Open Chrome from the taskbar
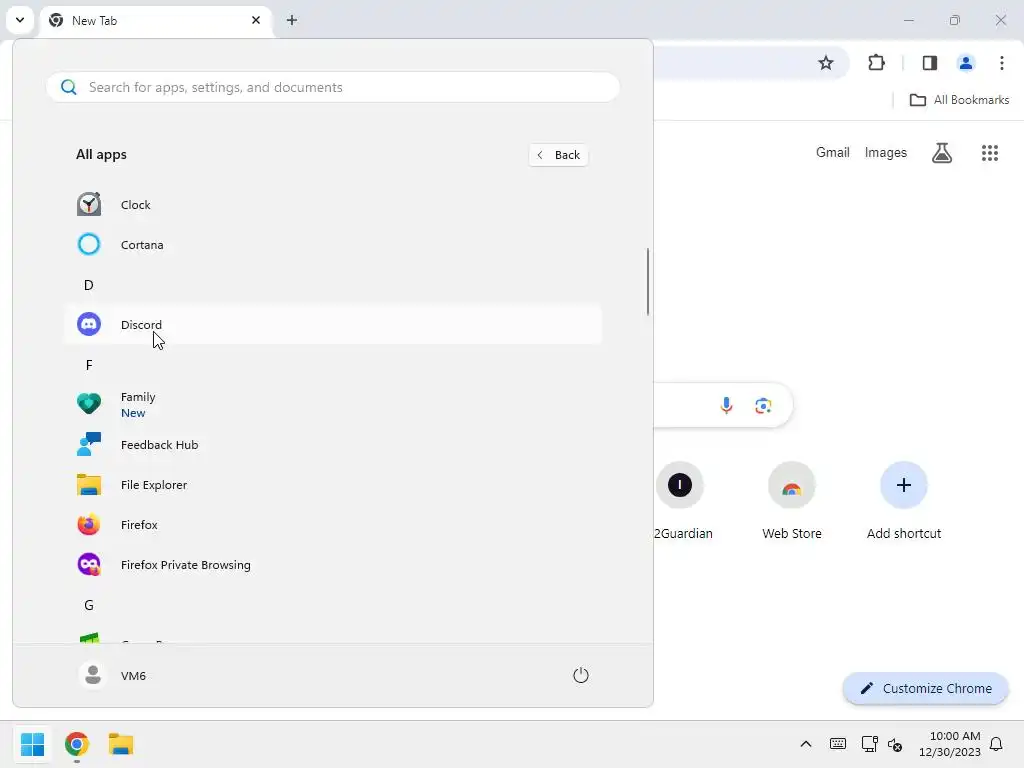The width and height of the screenshot is (1024, 768). coord(76,744)
